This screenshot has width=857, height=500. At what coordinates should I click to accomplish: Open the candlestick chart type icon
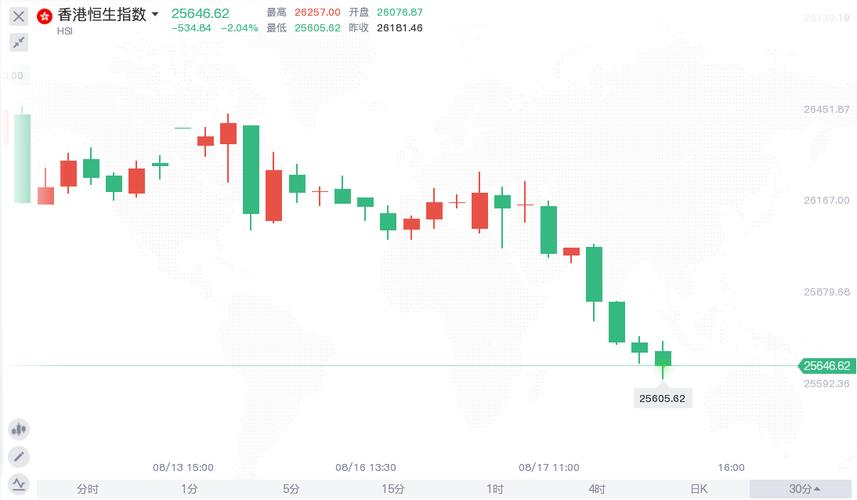18,428
